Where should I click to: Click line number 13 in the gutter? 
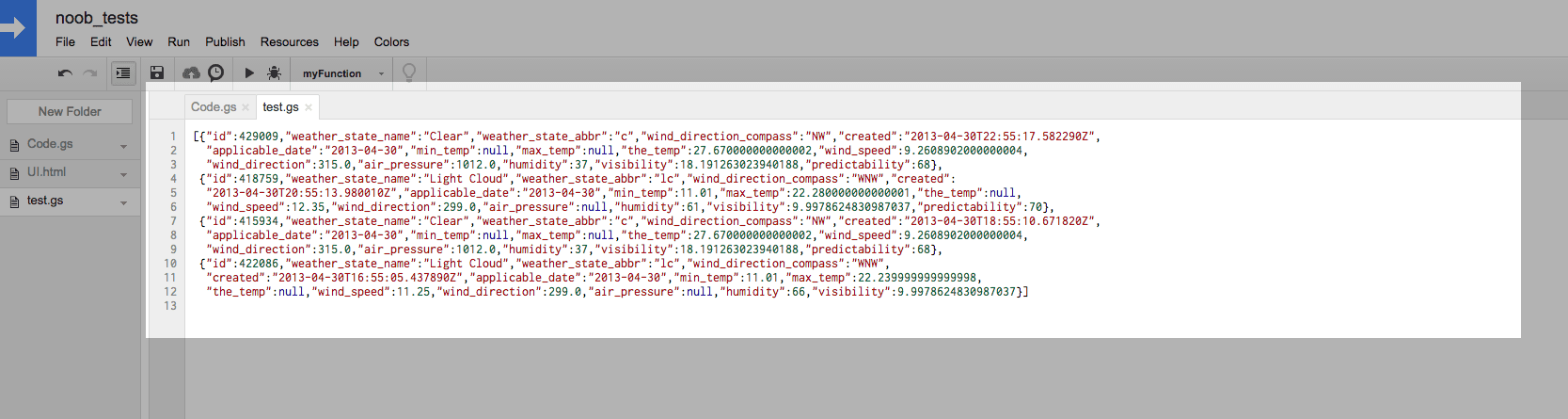click(170, 306)
